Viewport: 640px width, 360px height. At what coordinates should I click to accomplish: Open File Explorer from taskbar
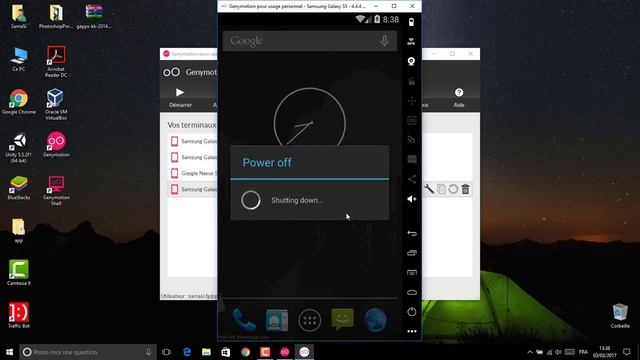pyautogui.click(x=206, y=352)
